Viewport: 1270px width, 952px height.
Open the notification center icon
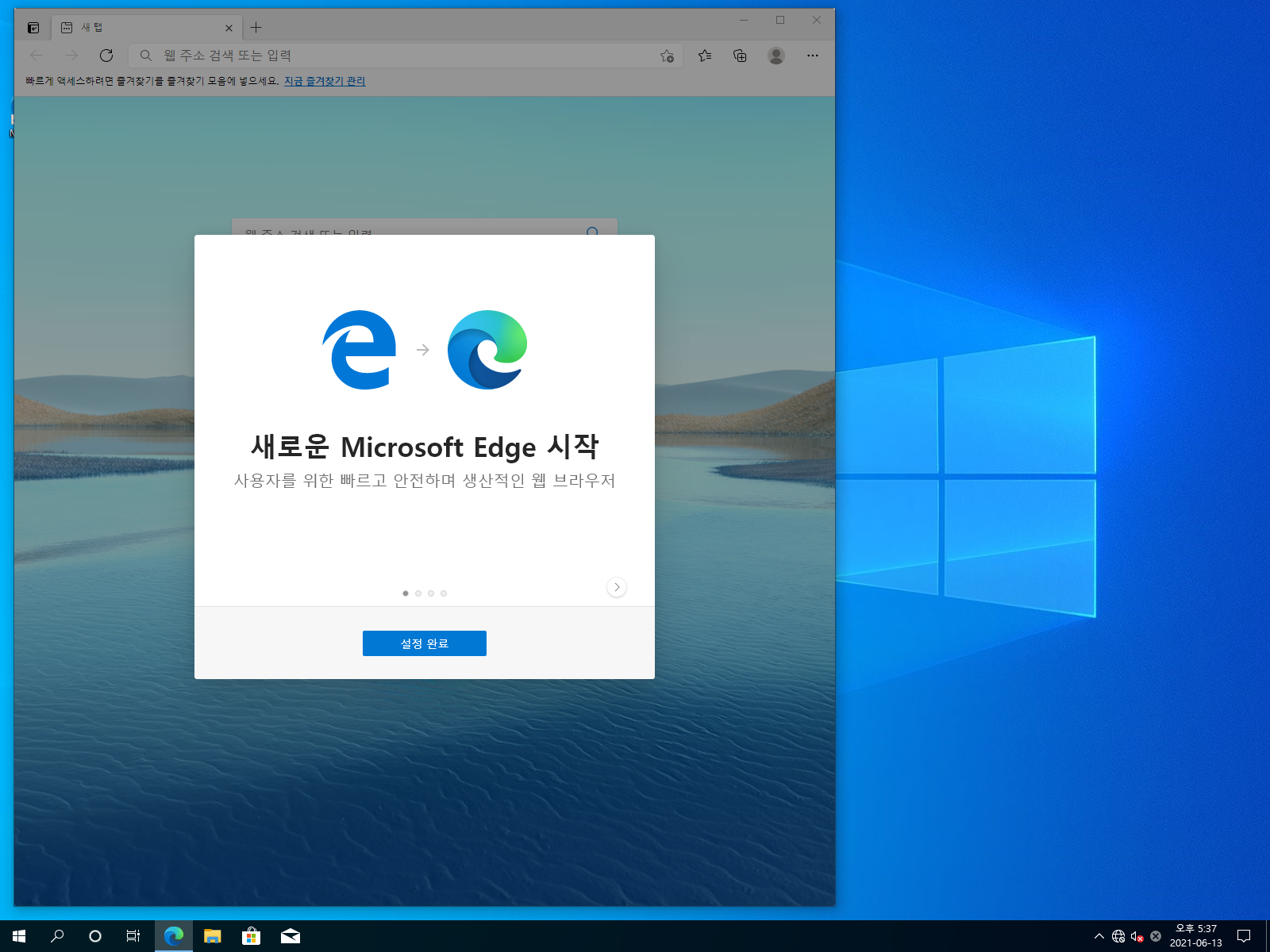pyautogui.click(x=1244, y=936)
